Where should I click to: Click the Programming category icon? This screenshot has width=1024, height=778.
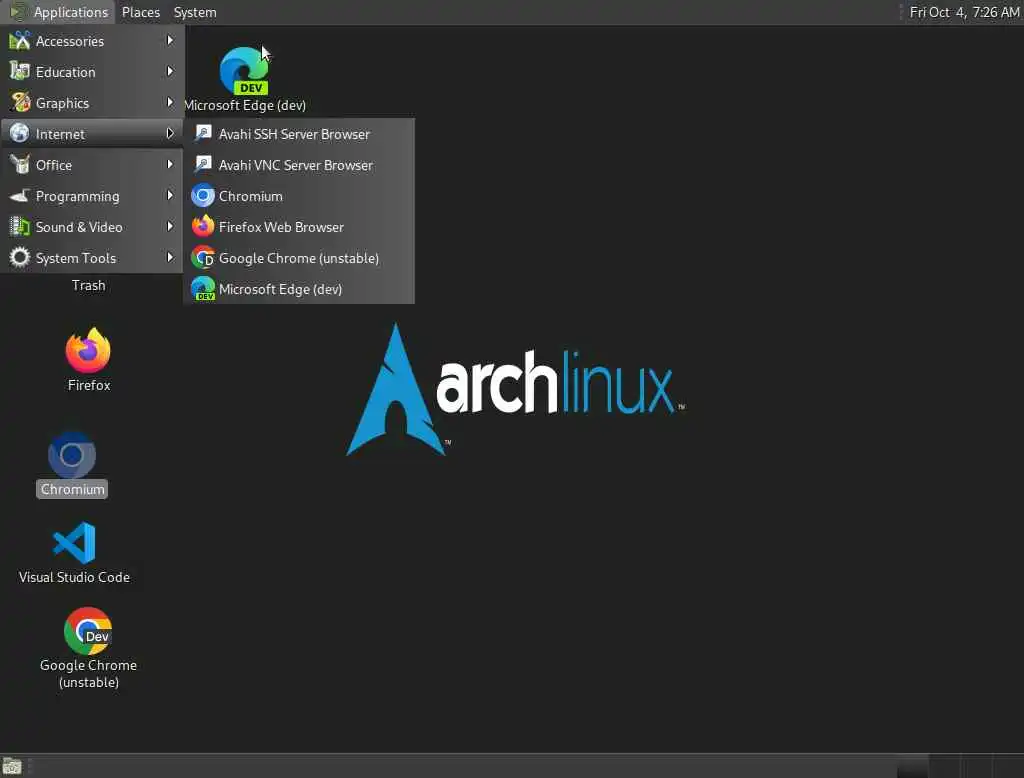[20, 195]
